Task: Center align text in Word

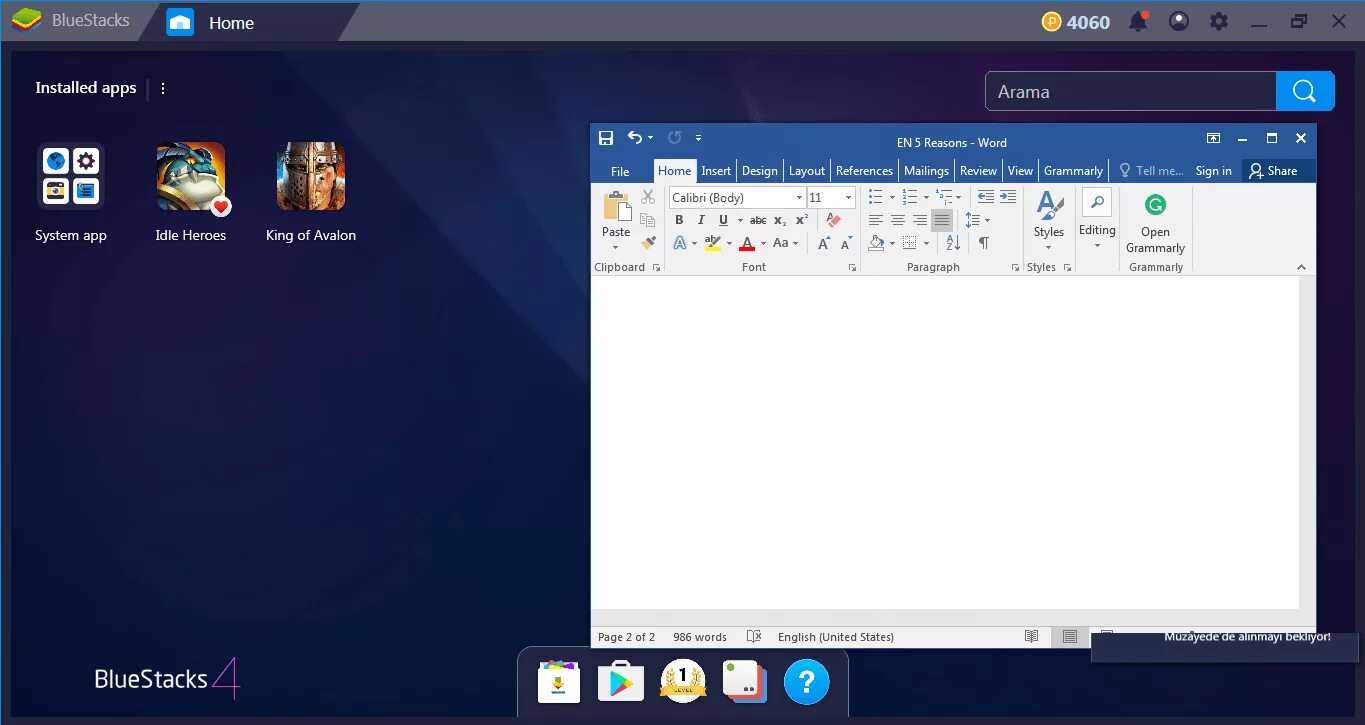Action: pyautogui.click(x=898, y=220)
